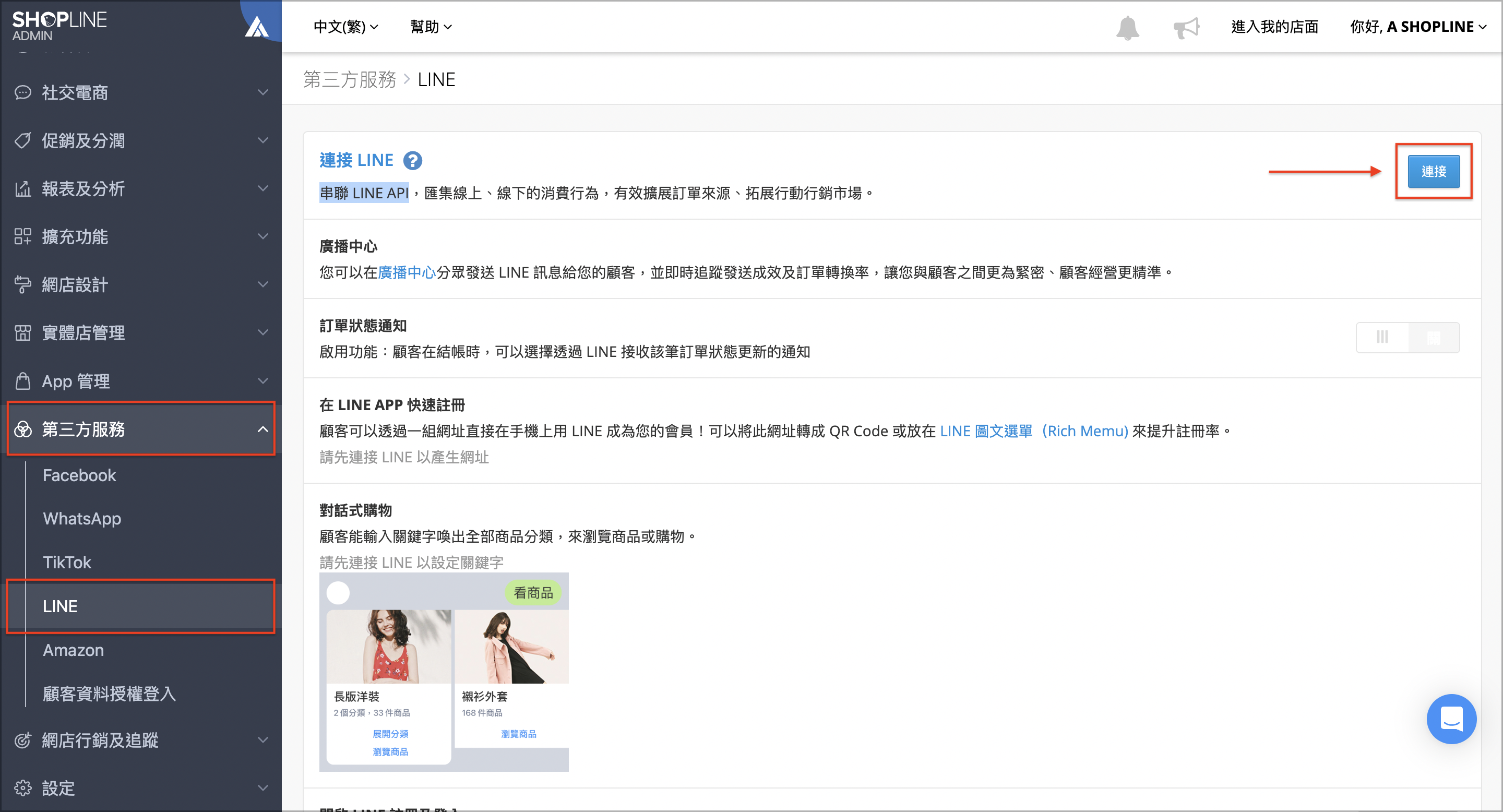Click the triangular A logo icon

(256, 27)
